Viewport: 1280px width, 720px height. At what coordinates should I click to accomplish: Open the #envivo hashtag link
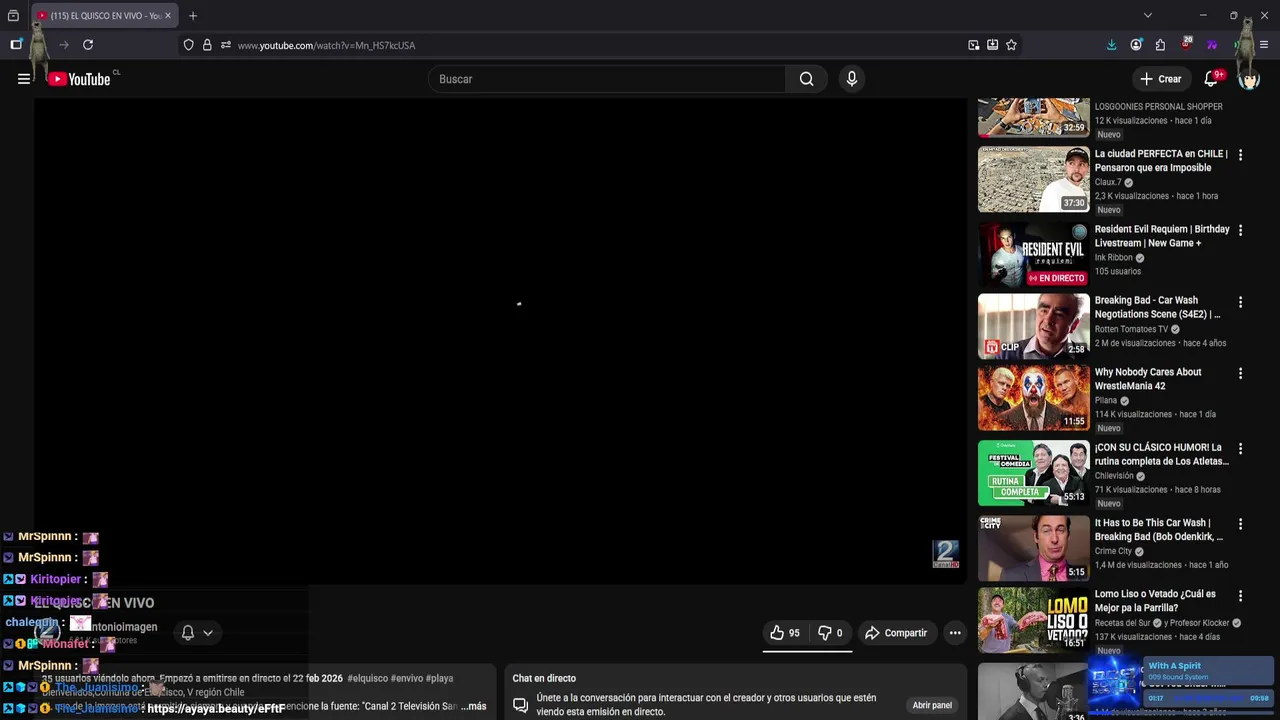pos(407,678)
